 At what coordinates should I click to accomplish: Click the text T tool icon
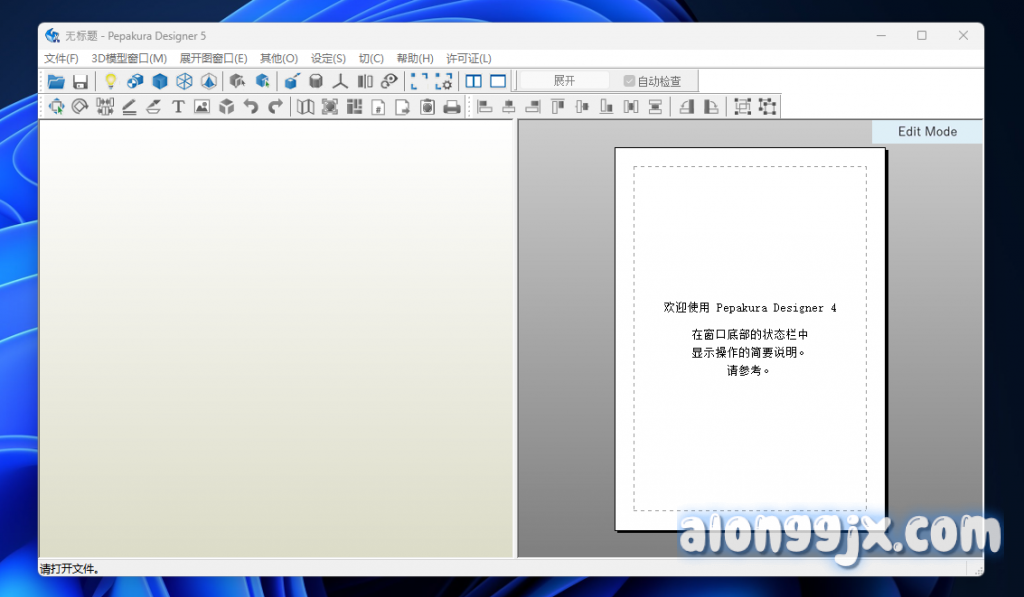click(178, 107)
